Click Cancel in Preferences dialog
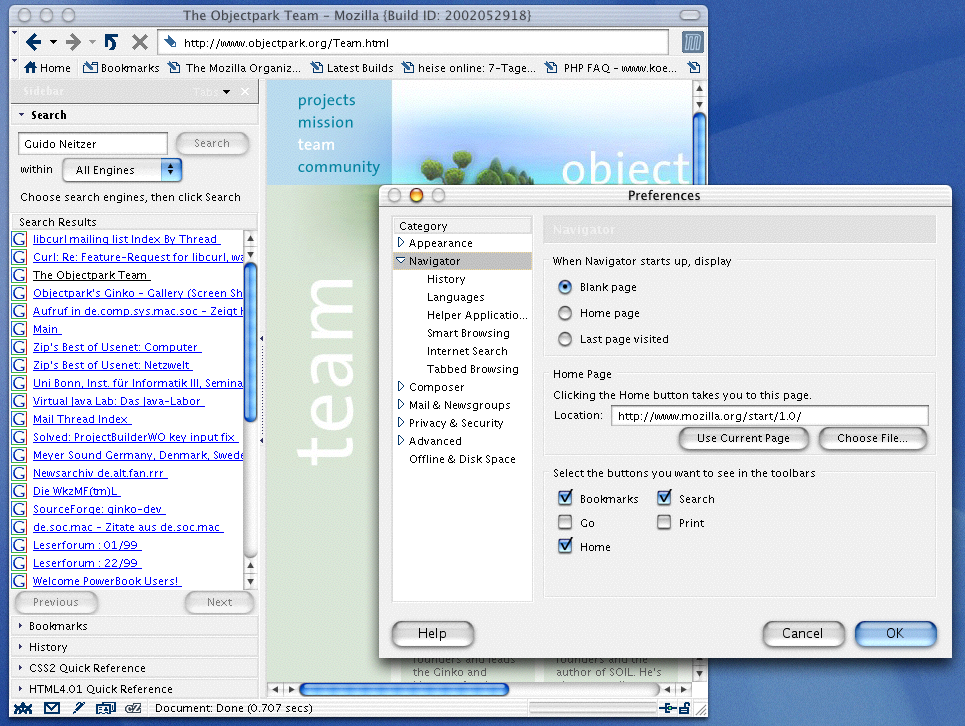The height and width of the screenshot is (726, 965). click(x=803, y=633)
